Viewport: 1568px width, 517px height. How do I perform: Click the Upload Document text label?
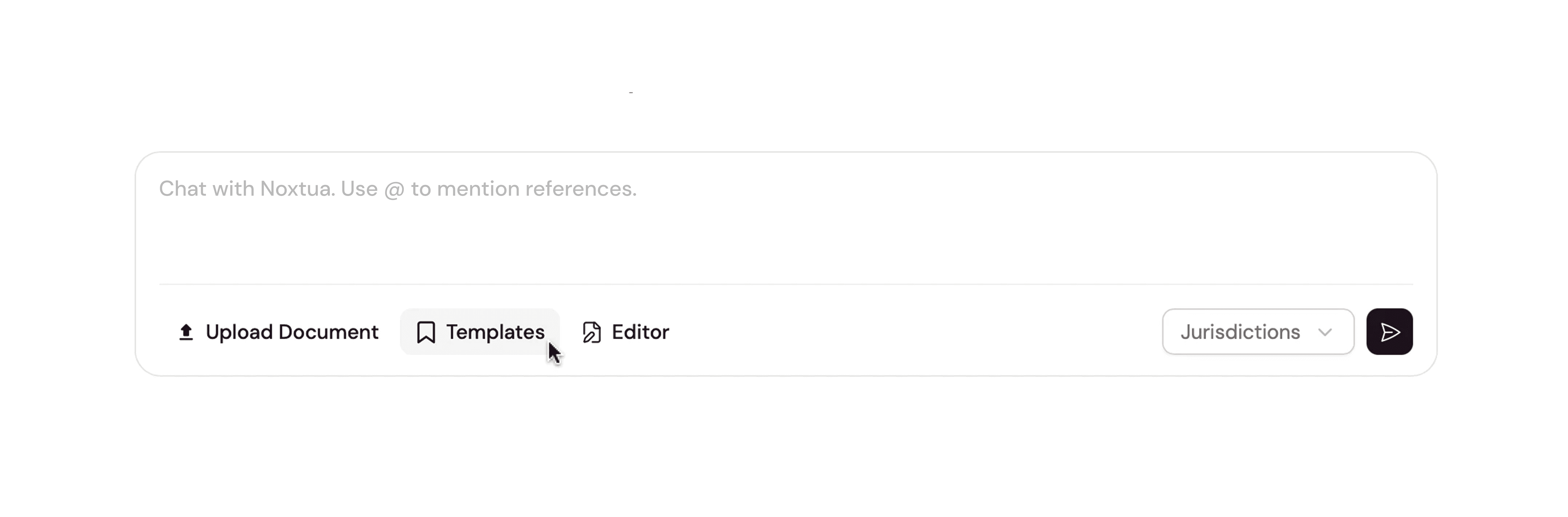(x=292, y=332)
